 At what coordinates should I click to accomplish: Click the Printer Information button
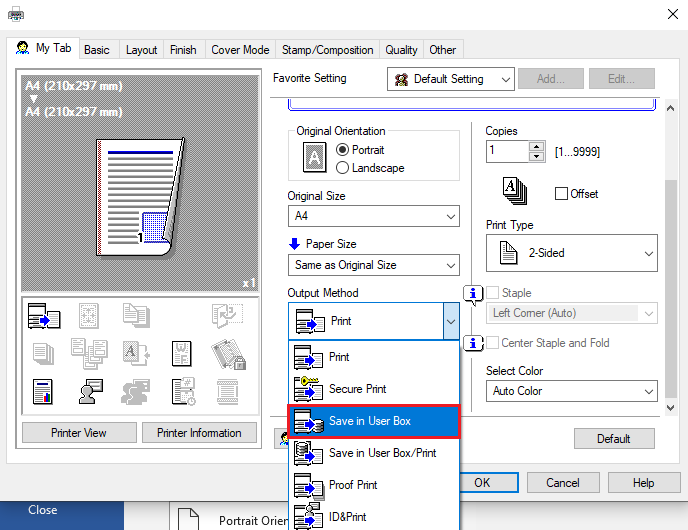(199, 433)
